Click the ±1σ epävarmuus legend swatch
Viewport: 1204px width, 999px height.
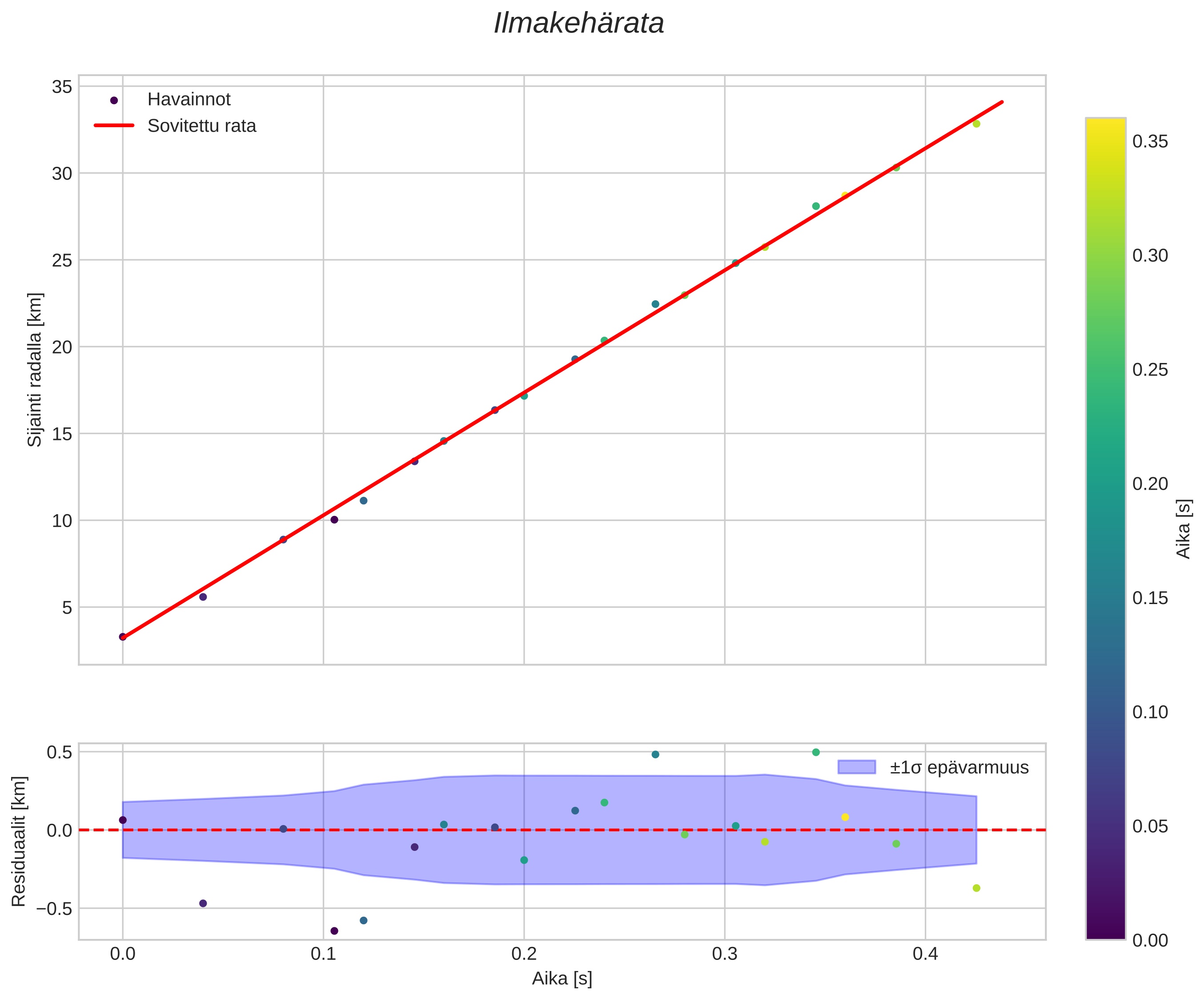point(857,767)
